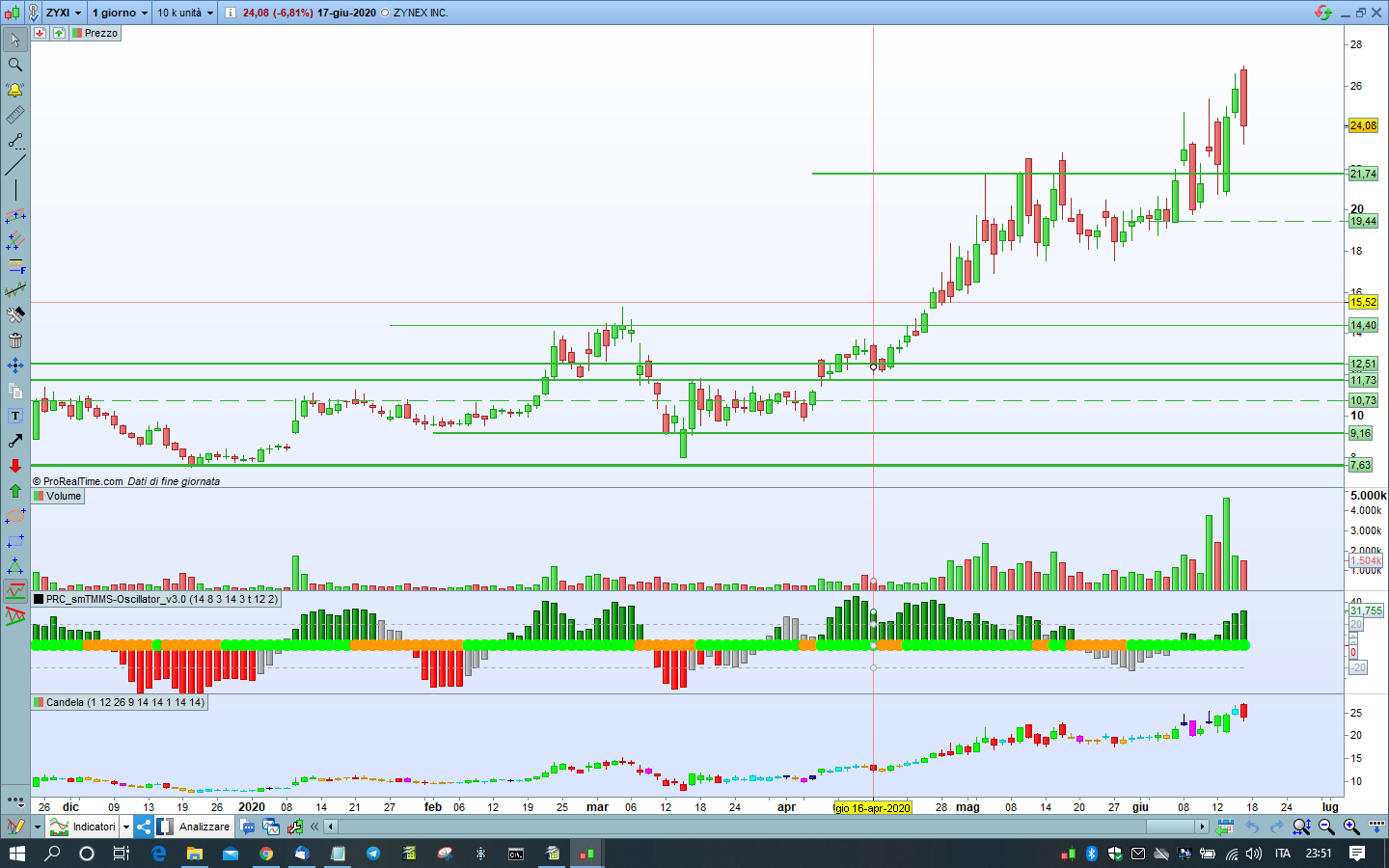This screenshot has height=868, width=1389.
Task: Open the Candela indicator settings label
Action: 120,702
